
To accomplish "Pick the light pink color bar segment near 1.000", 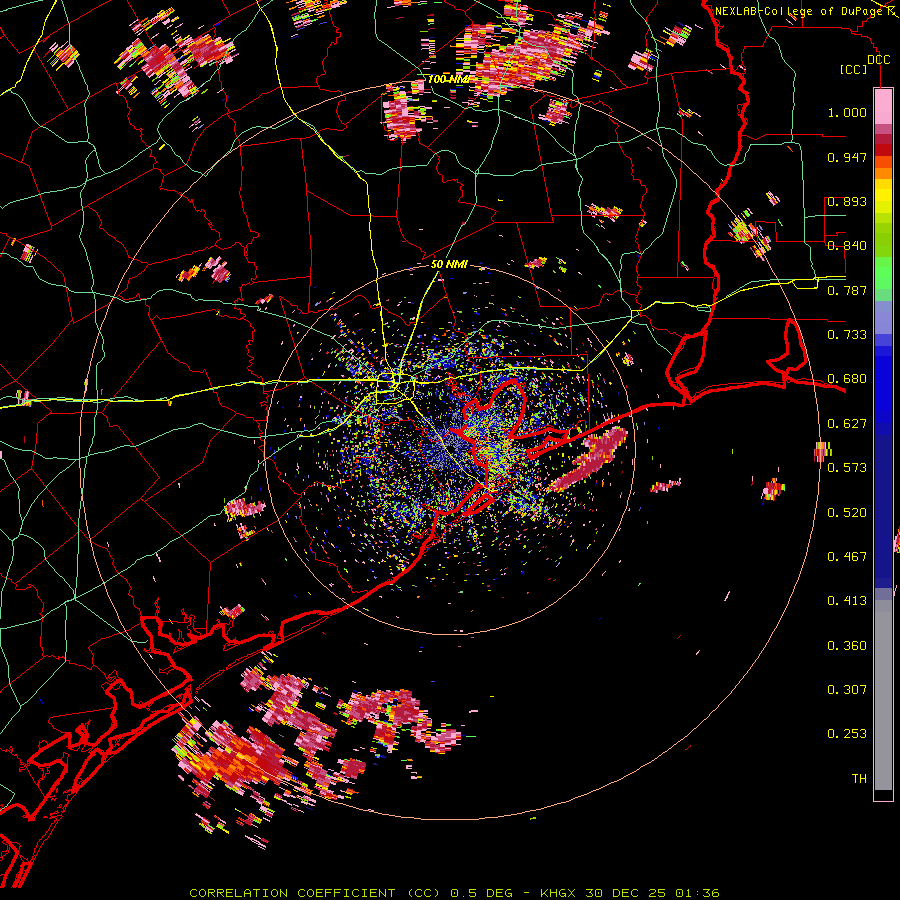I will pos(883,106).
